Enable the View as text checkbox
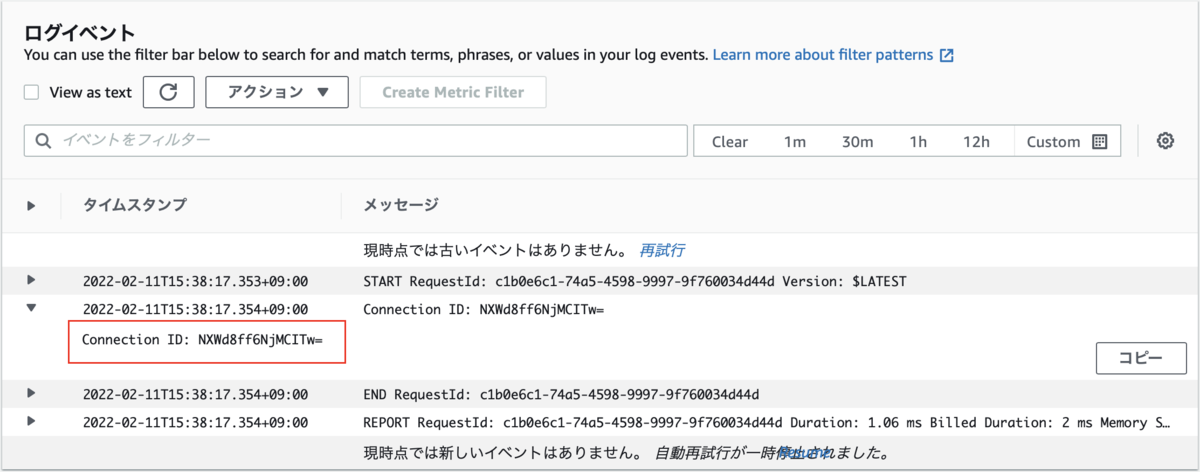1200x472 pixels. point(32,92)
